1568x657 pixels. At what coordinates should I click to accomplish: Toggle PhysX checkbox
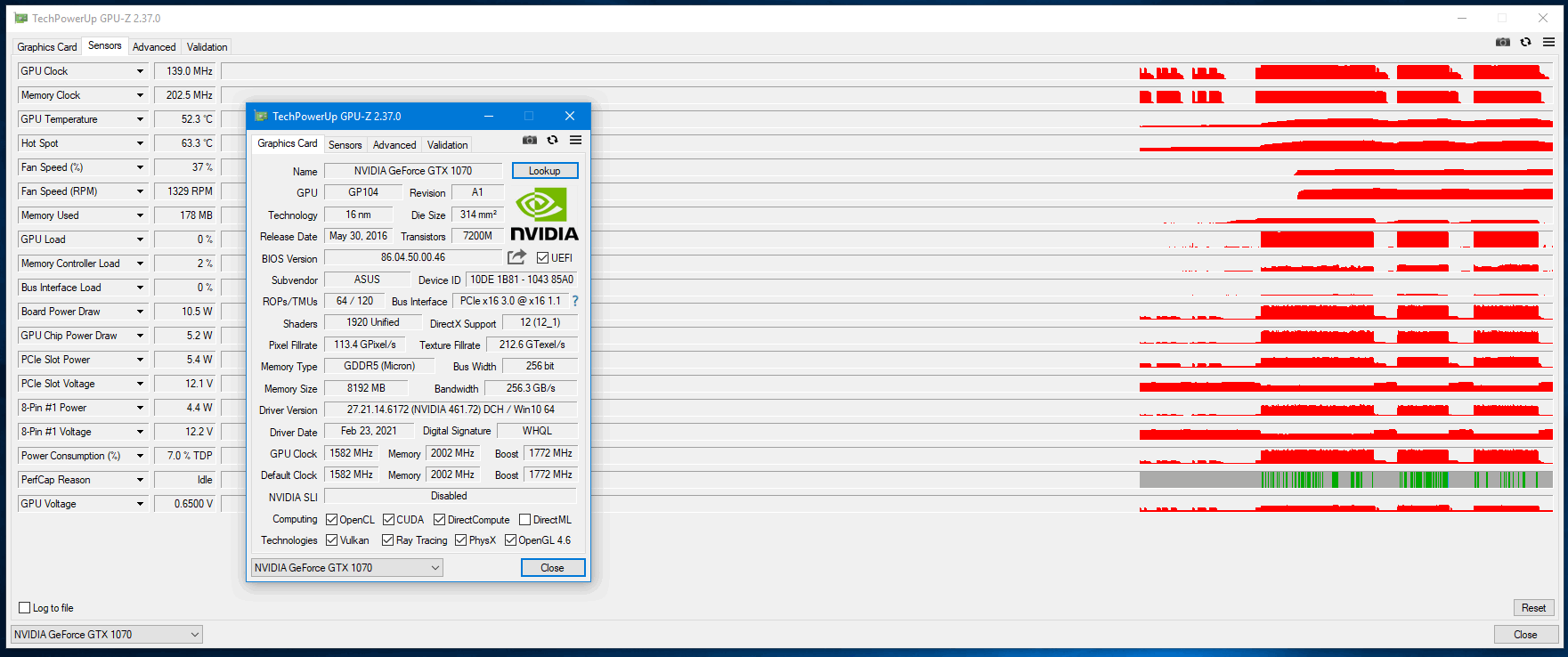coord(461,540)
